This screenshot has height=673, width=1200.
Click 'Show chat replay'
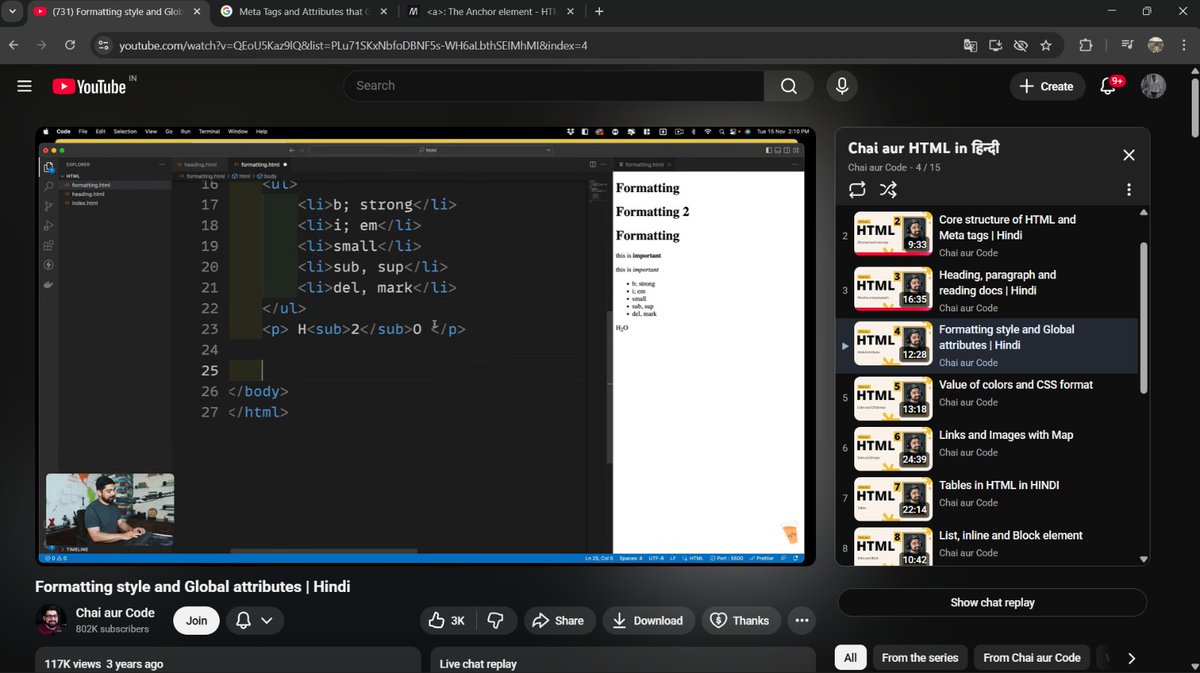pyautogui.click(x=992, y=602)
